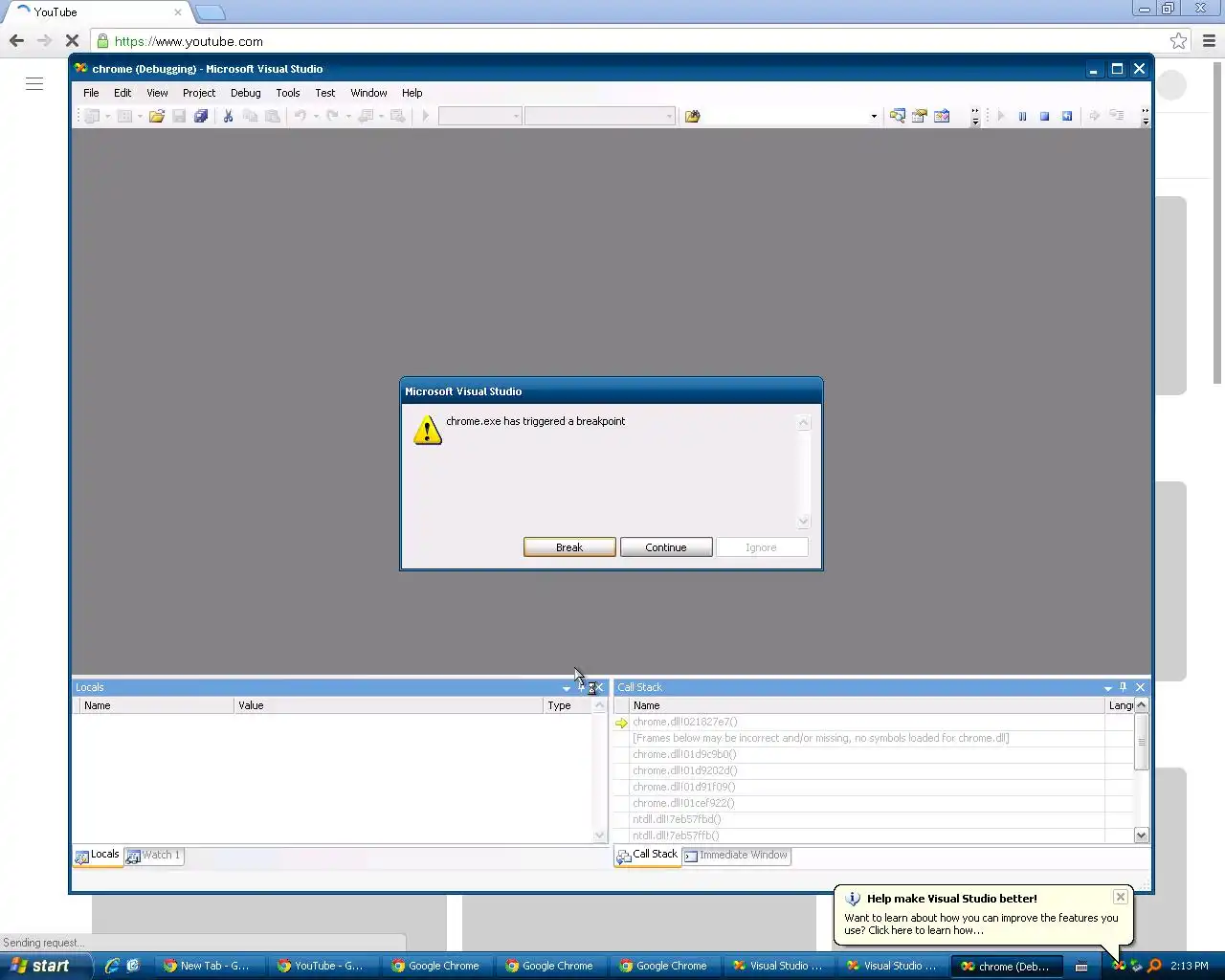Open the YouTube guide hamburger icon
Screen dimensions: 1225x980
tap(34, 84)
